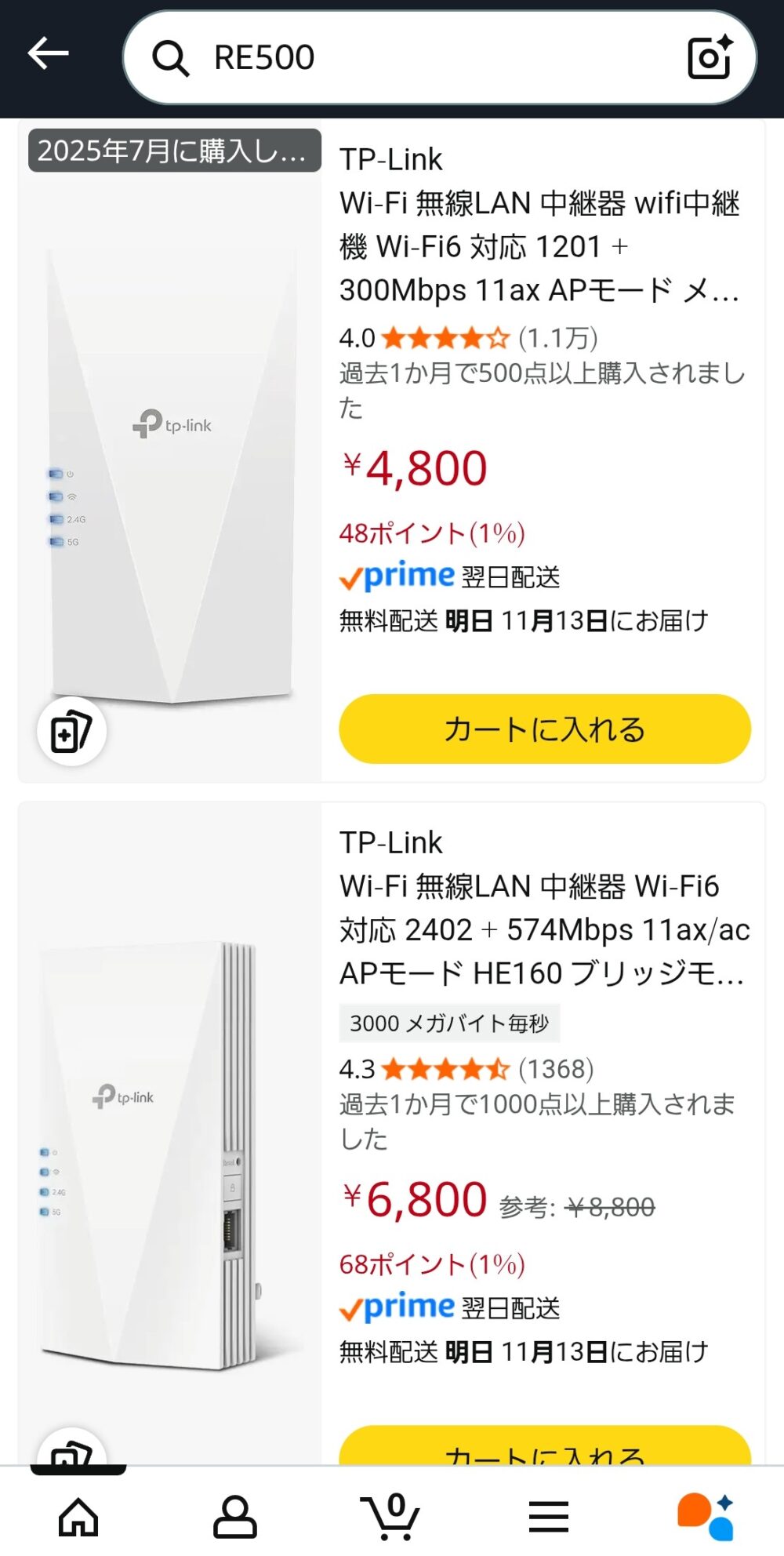Viewport: 784px width, 1556px height.
Task: Tap the back arrow icon
Action: (x=49, y=54)
